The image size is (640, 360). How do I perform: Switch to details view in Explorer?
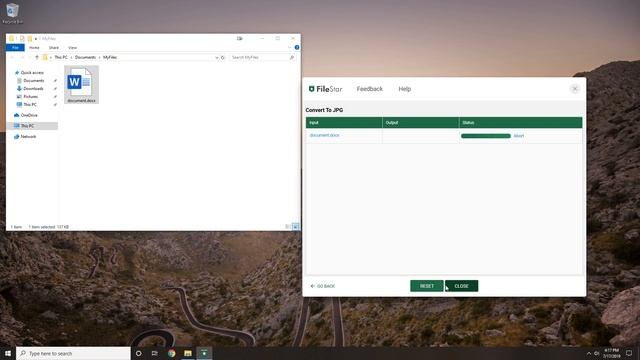click(x=288, y=227)
